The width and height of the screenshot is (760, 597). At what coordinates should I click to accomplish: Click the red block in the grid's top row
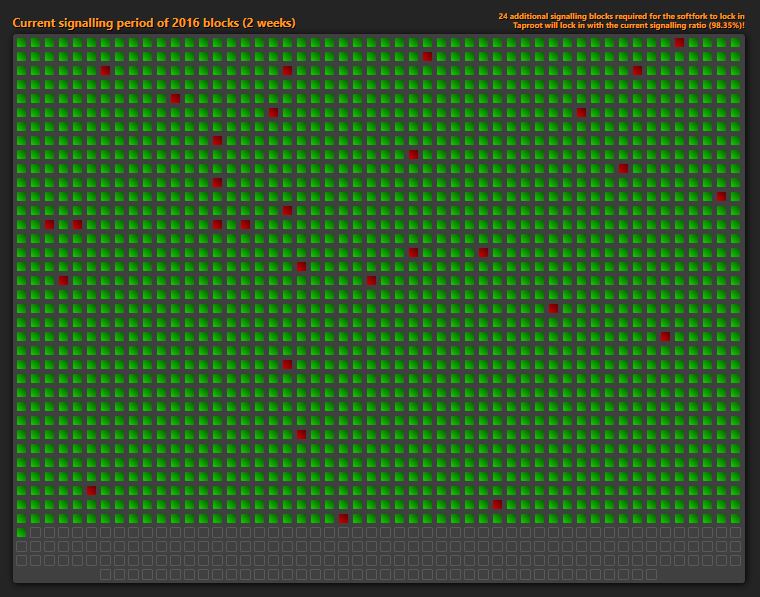679,43
